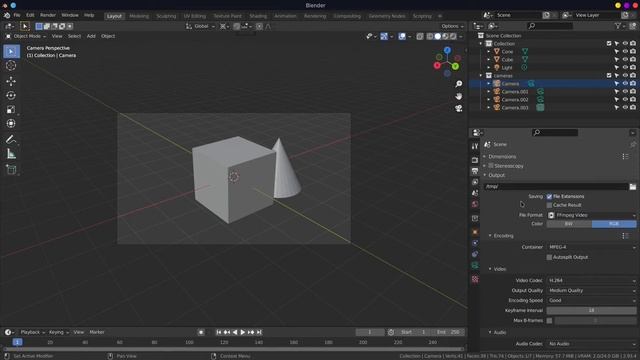Click the Keyframe Interval value slider
This screenshot has width=640, height=360.
[591, 310]
